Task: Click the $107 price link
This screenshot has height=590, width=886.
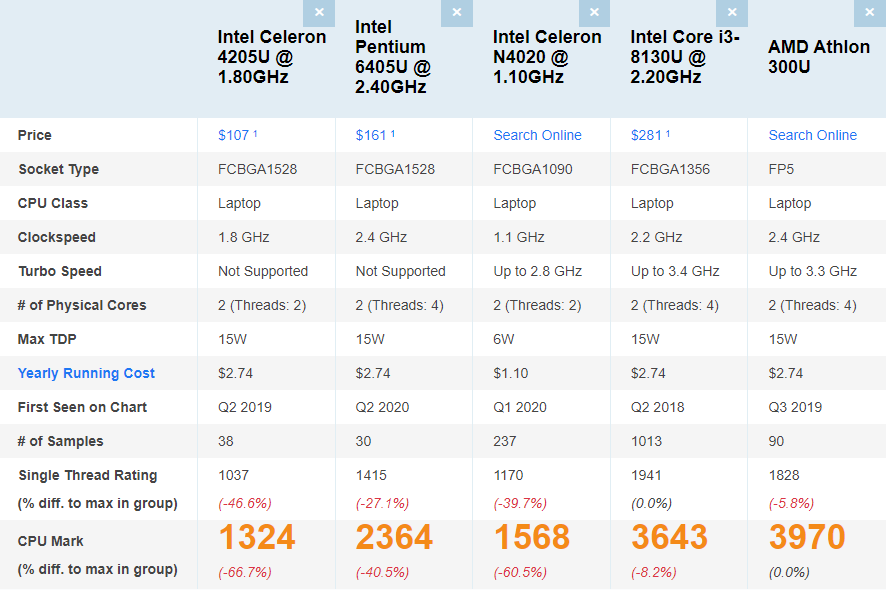Action: pos(234,135)
